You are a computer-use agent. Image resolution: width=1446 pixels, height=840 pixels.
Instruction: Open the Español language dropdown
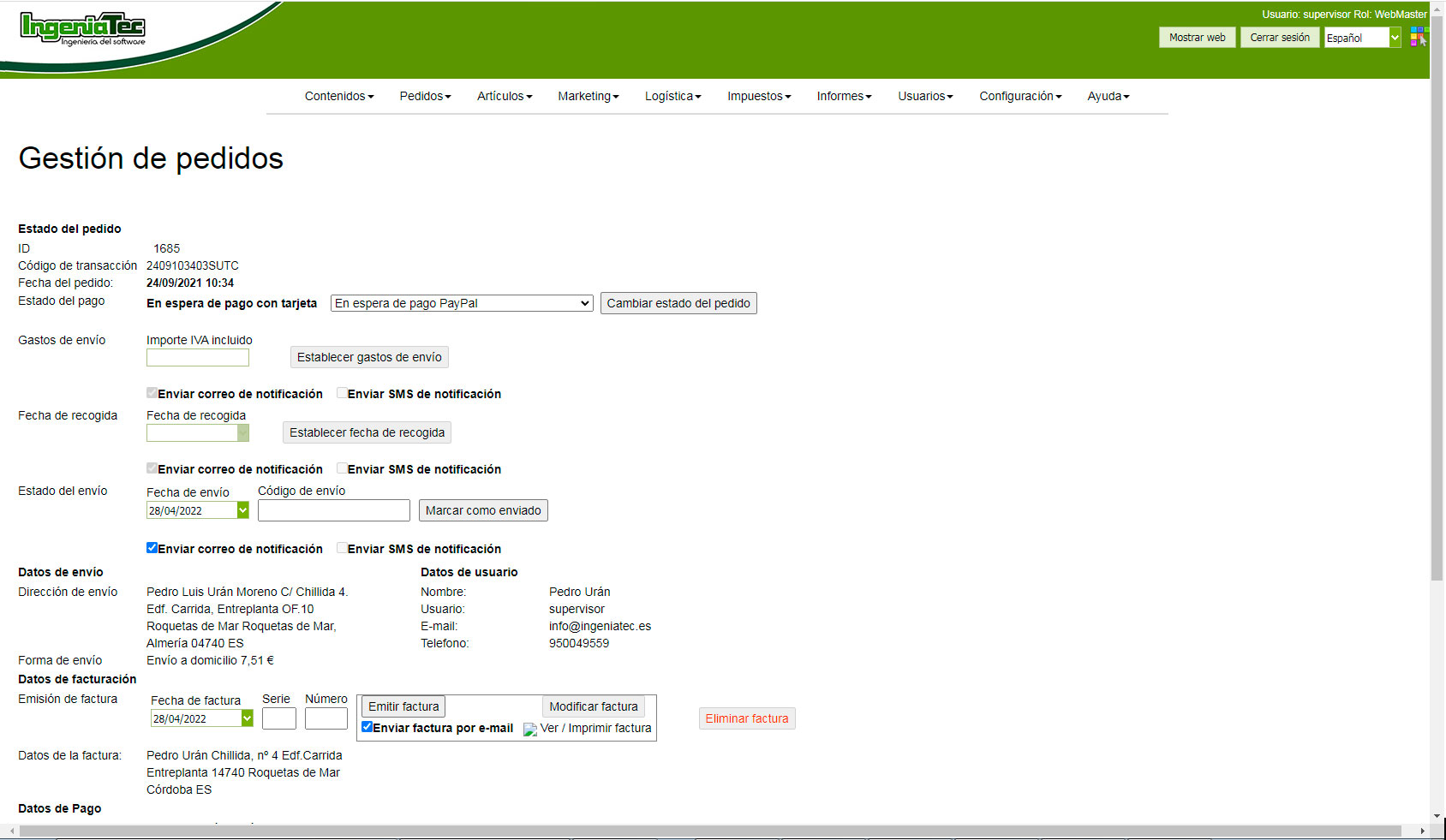pos(1363,38)
